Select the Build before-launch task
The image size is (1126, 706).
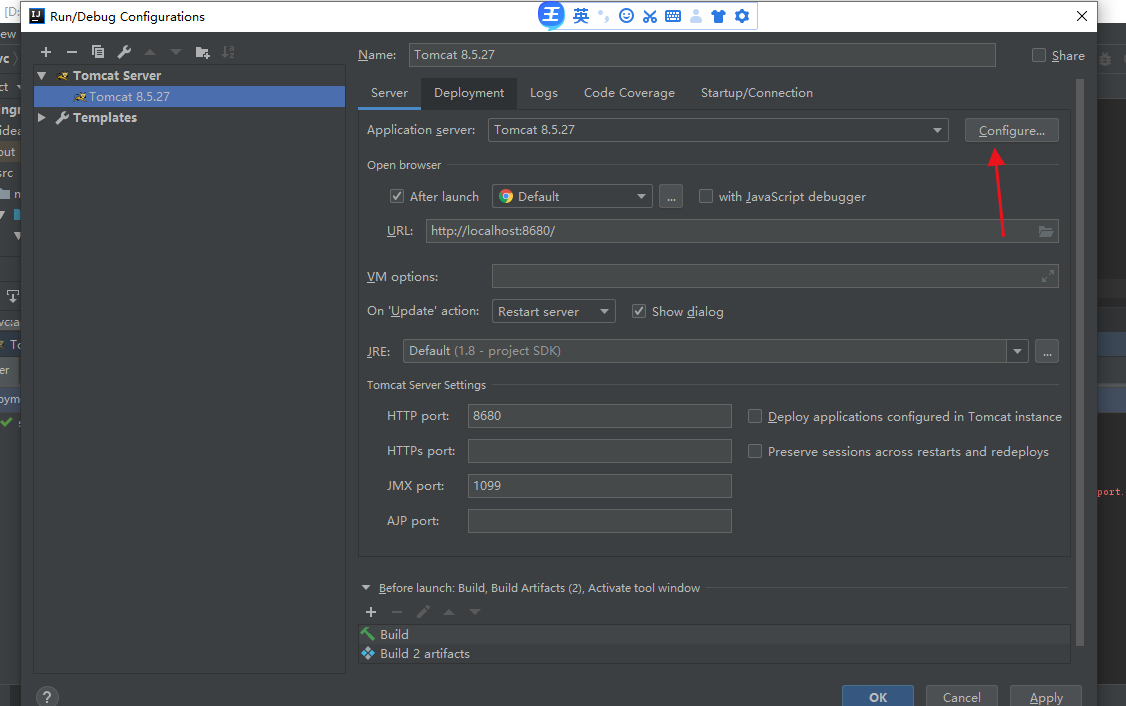(x=715, y=634)
